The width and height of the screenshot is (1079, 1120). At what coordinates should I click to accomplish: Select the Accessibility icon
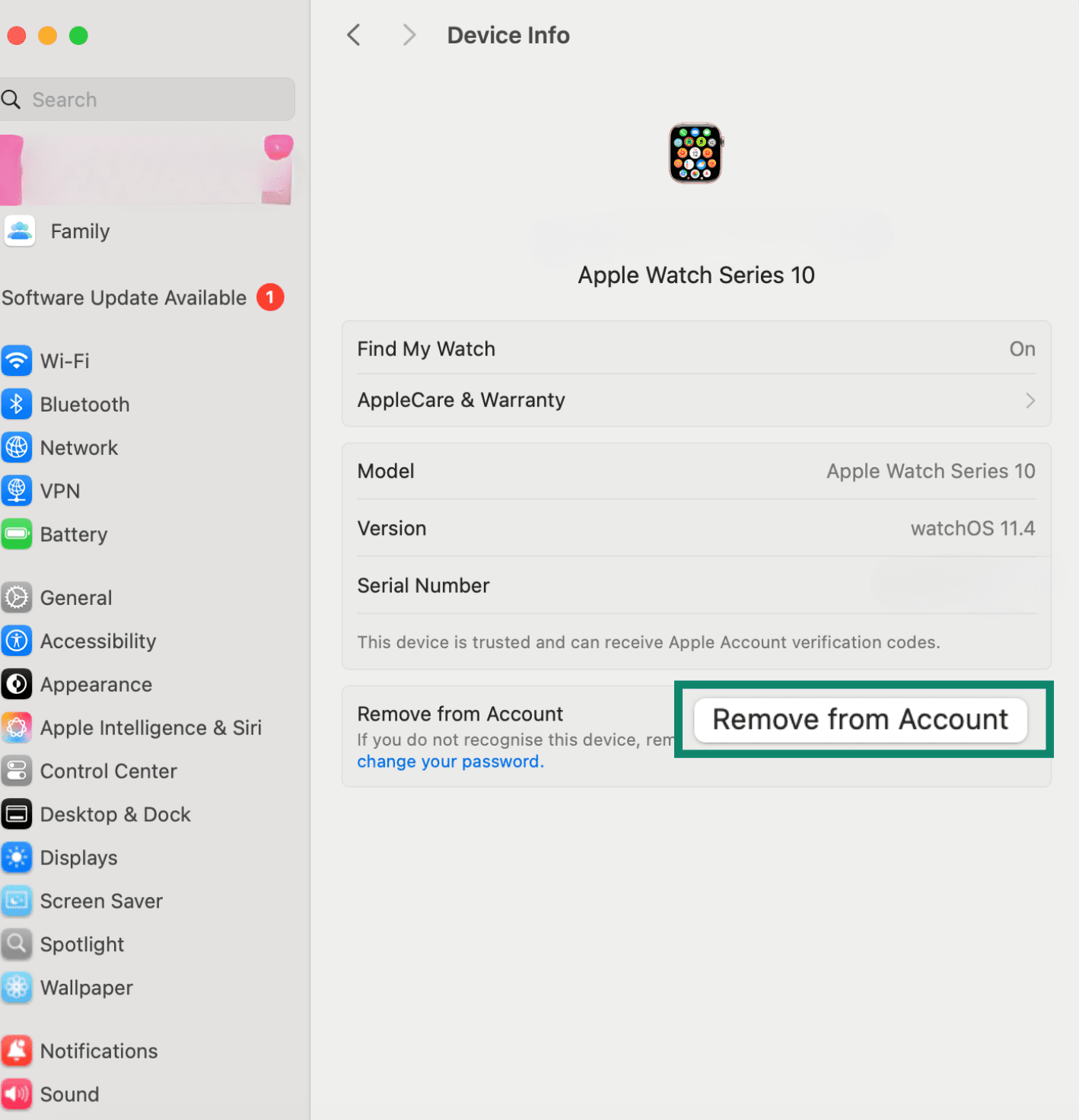point(17,641)
